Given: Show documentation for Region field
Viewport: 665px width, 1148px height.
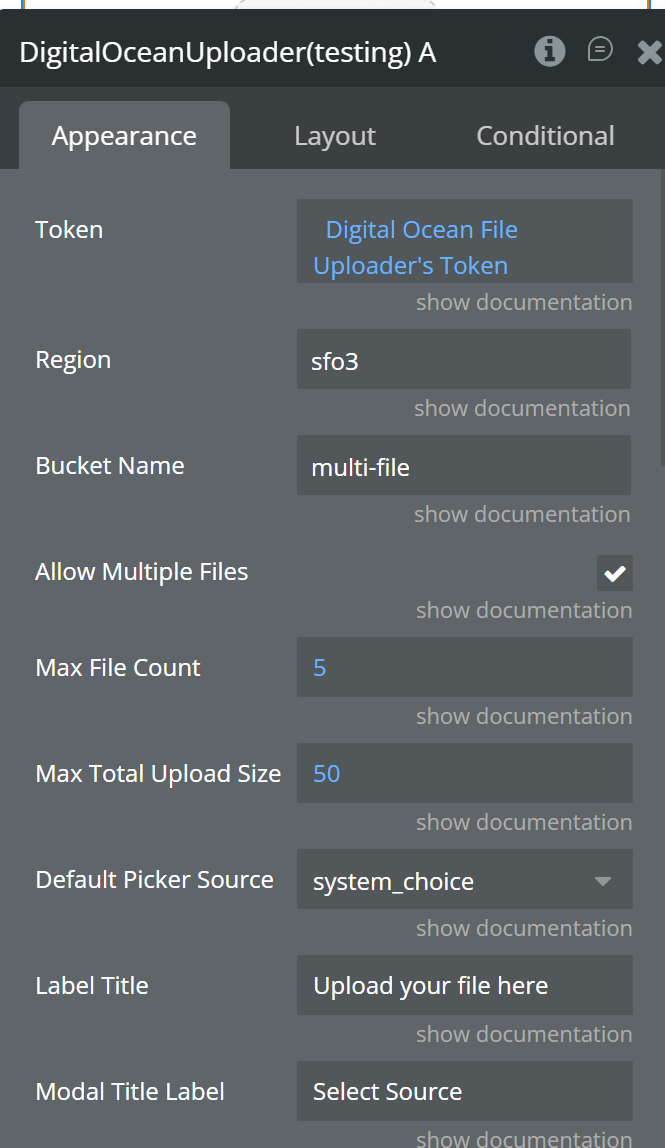Looking at the screenshot, I should (x=522, y=408).
